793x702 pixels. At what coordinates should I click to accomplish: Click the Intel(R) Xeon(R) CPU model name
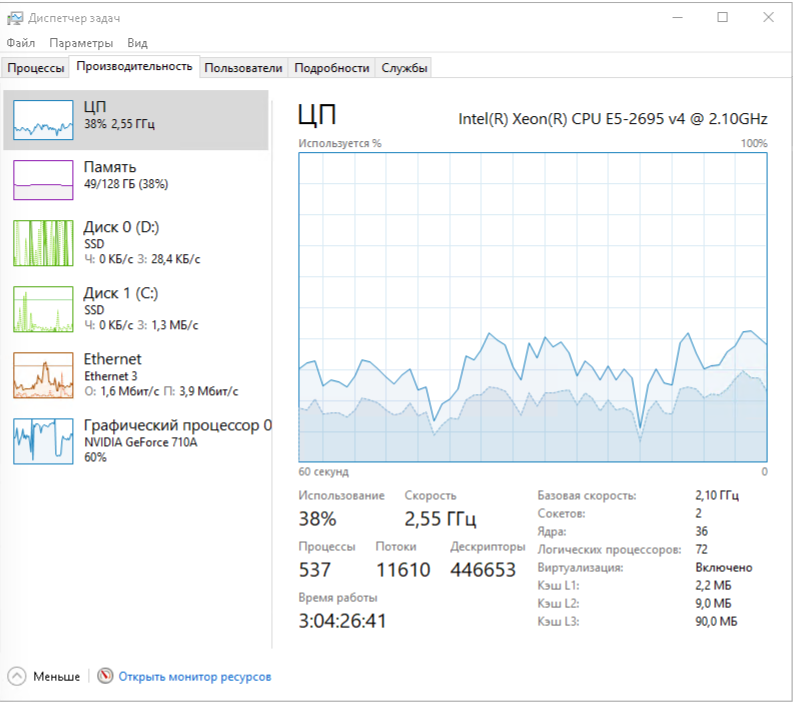coord(613,119)
